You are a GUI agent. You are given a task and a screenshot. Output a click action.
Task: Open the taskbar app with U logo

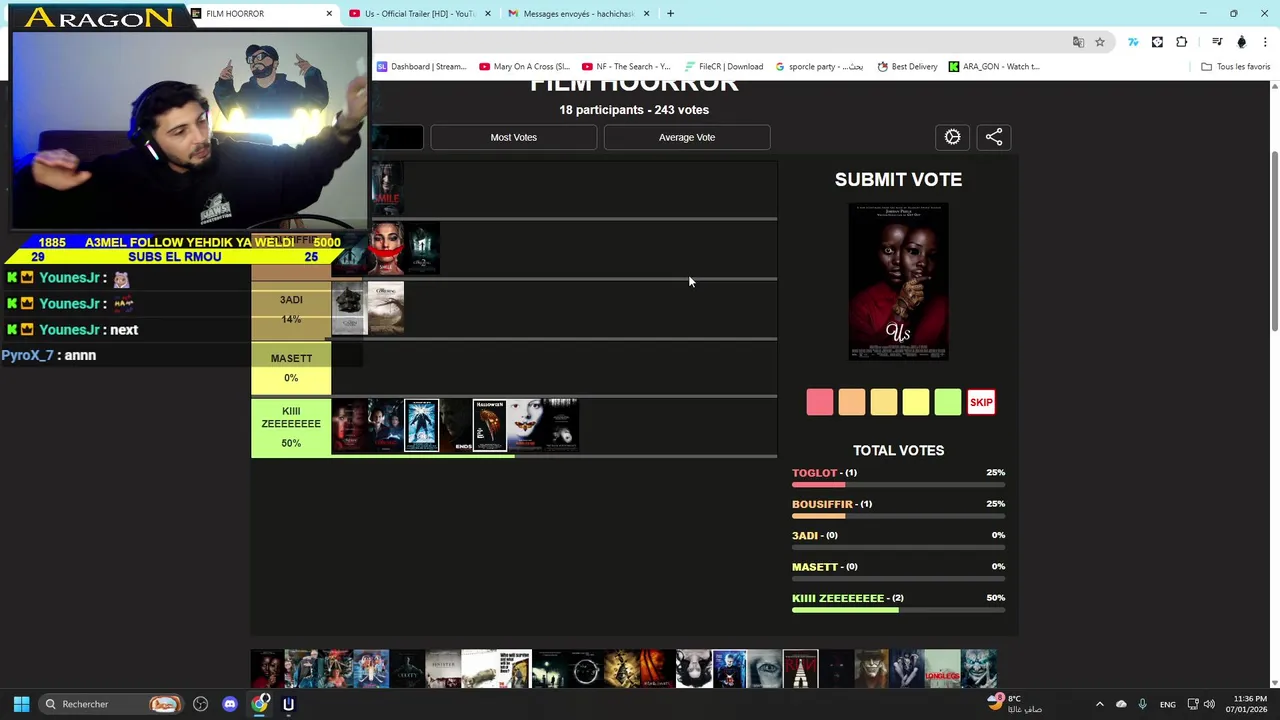(288, 704)
